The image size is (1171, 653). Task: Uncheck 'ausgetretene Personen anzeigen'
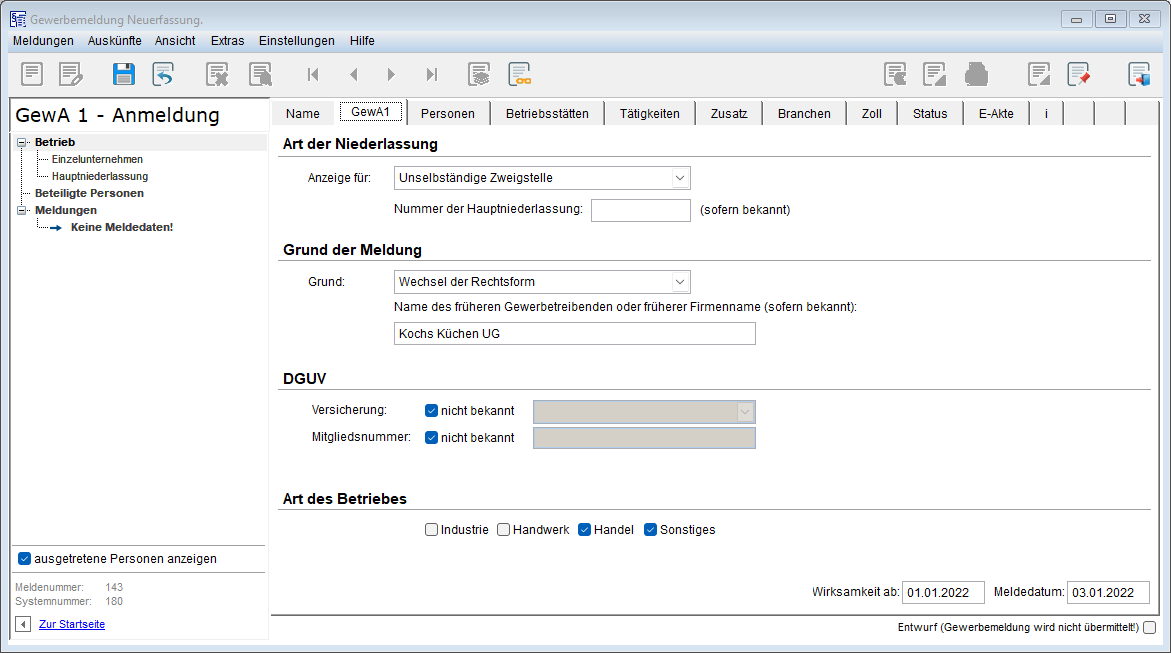[x=25, y=559]
